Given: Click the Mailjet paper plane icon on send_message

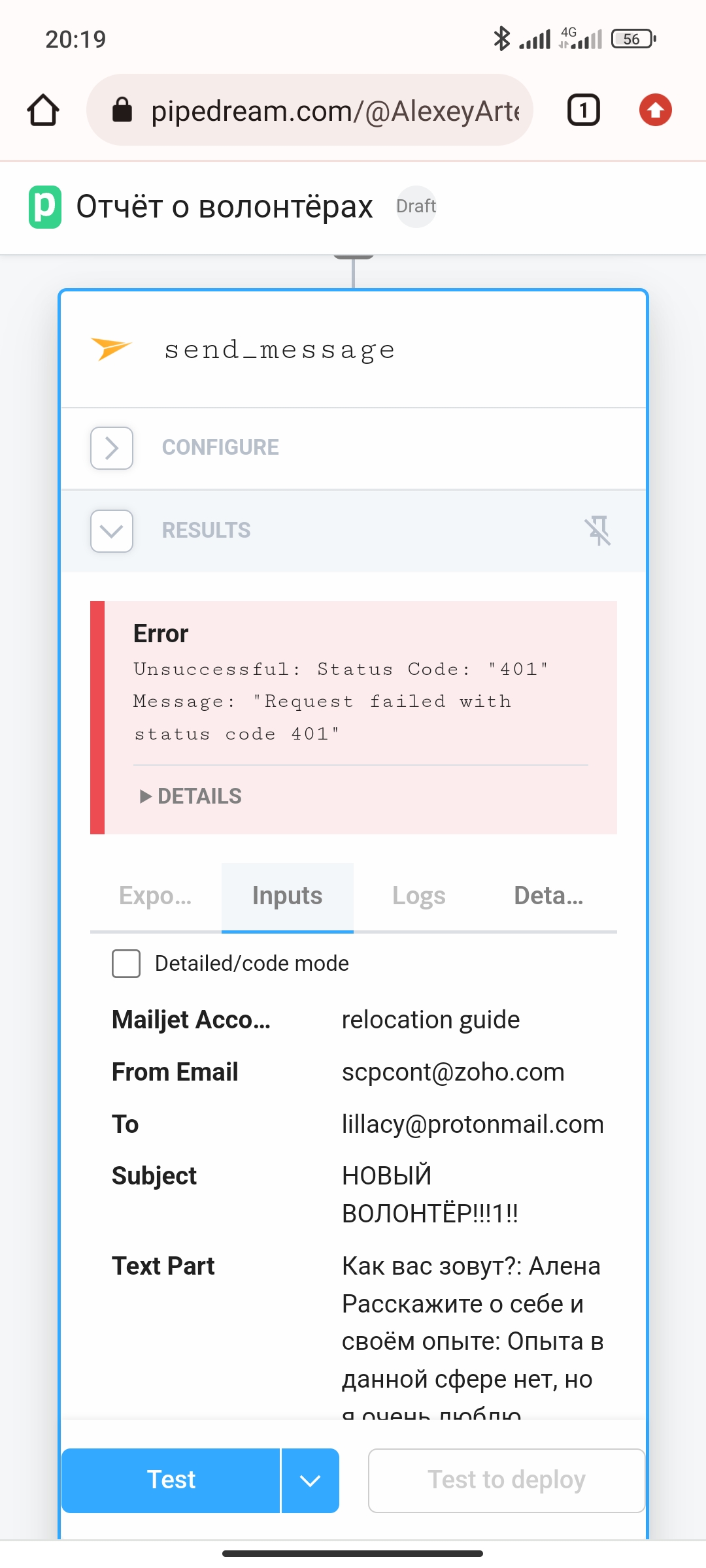Looking at the screenshot, I should coord(110,350).
